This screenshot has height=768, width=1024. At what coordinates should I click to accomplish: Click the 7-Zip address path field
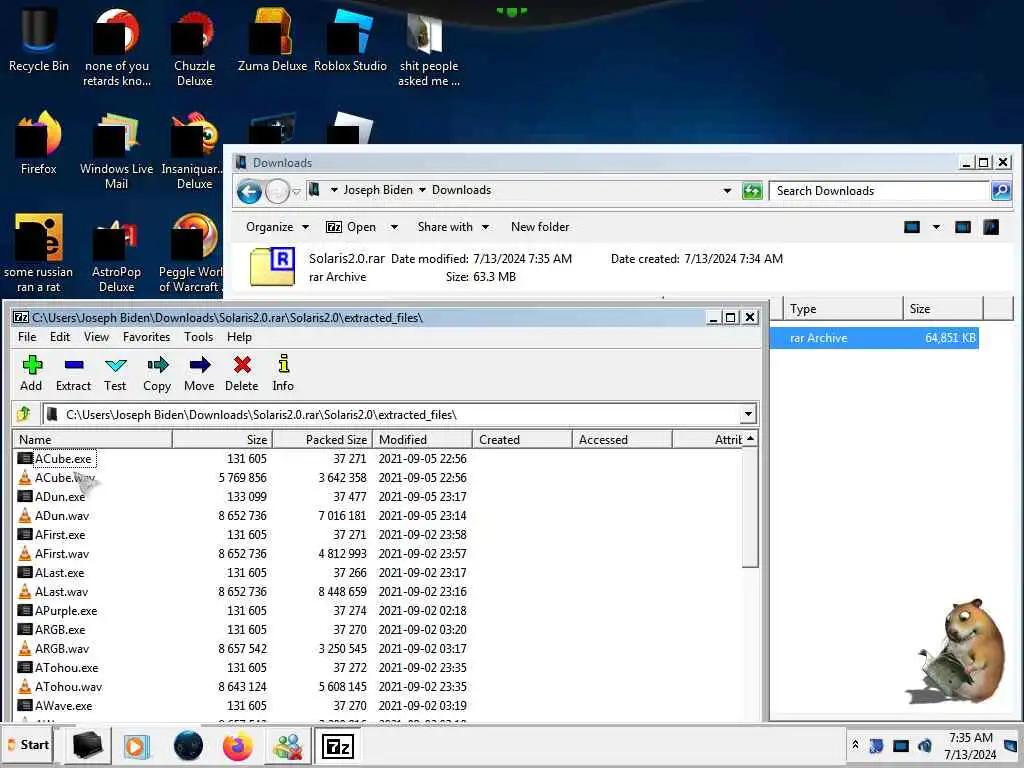pyautogui.click(x=392, y=414)
